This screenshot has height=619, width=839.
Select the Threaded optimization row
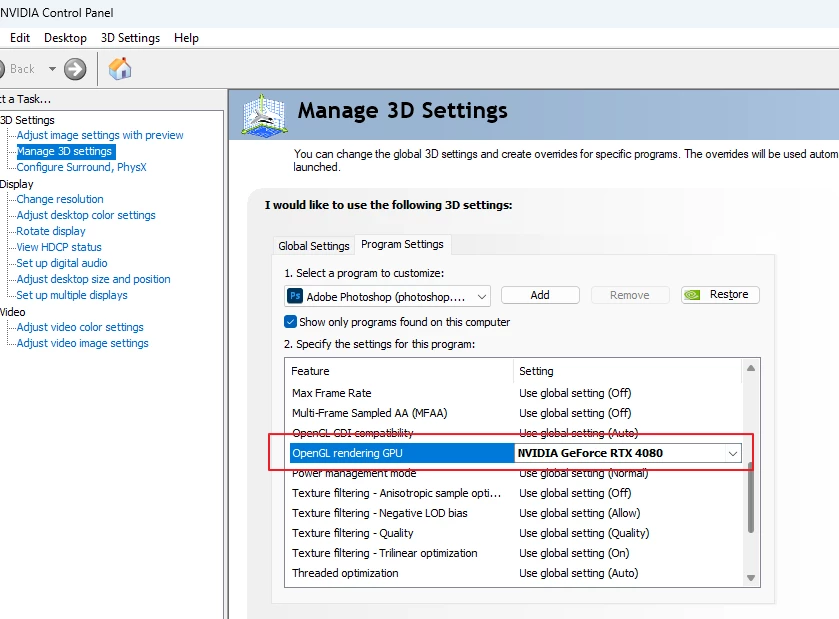click(x=516, y=573)
